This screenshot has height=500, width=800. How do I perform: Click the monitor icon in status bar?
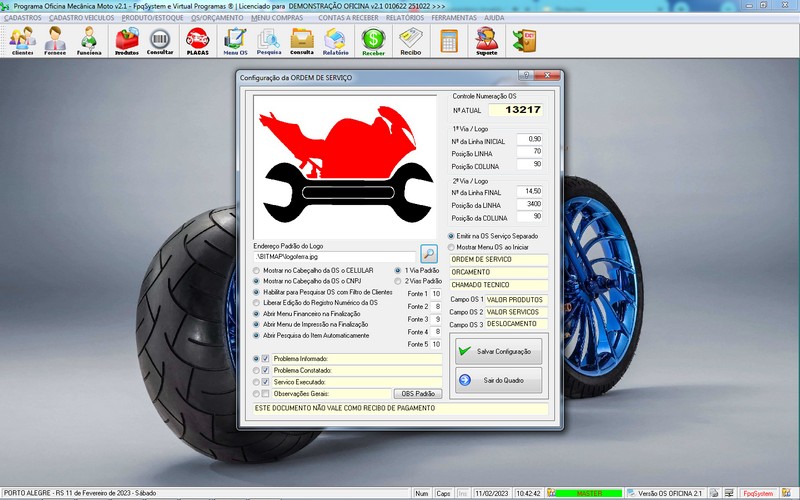pyautogui.click(x=730, y=493)
